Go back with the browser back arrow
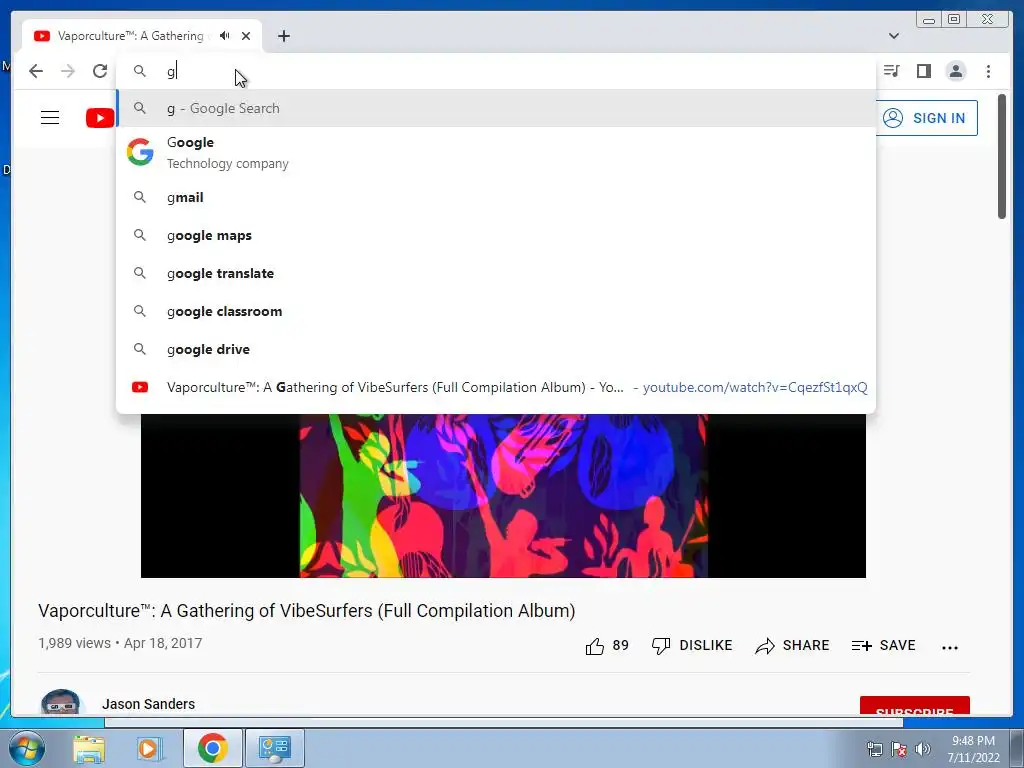 [x=36, y=71]
